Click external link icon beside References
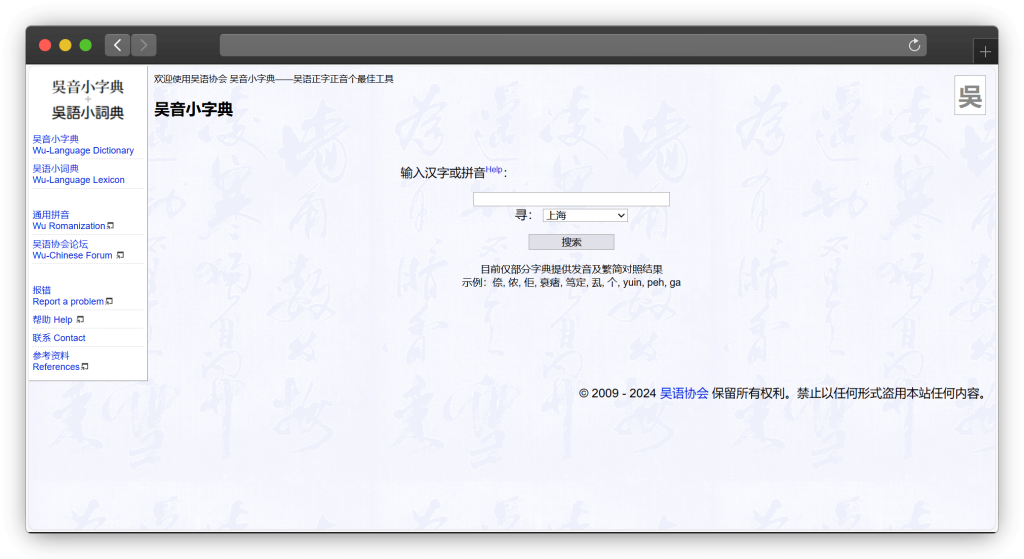Viewport: 1024px width, 559px height. (85, 367)
